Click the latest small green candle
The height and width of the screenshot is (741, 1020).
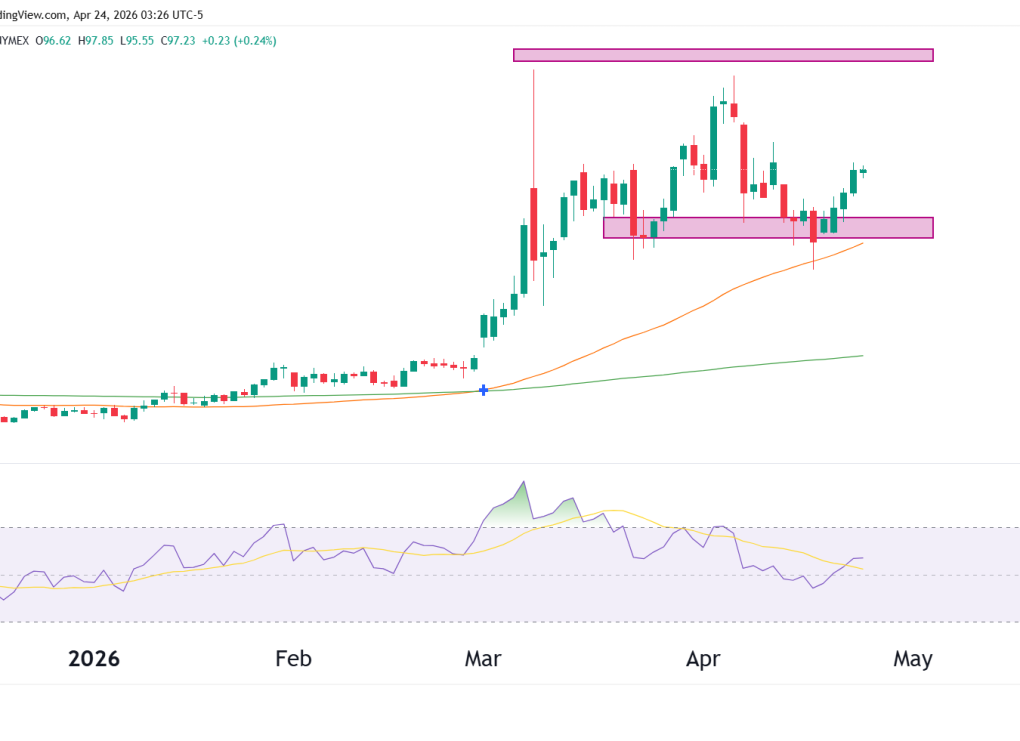tap(863, 171)
